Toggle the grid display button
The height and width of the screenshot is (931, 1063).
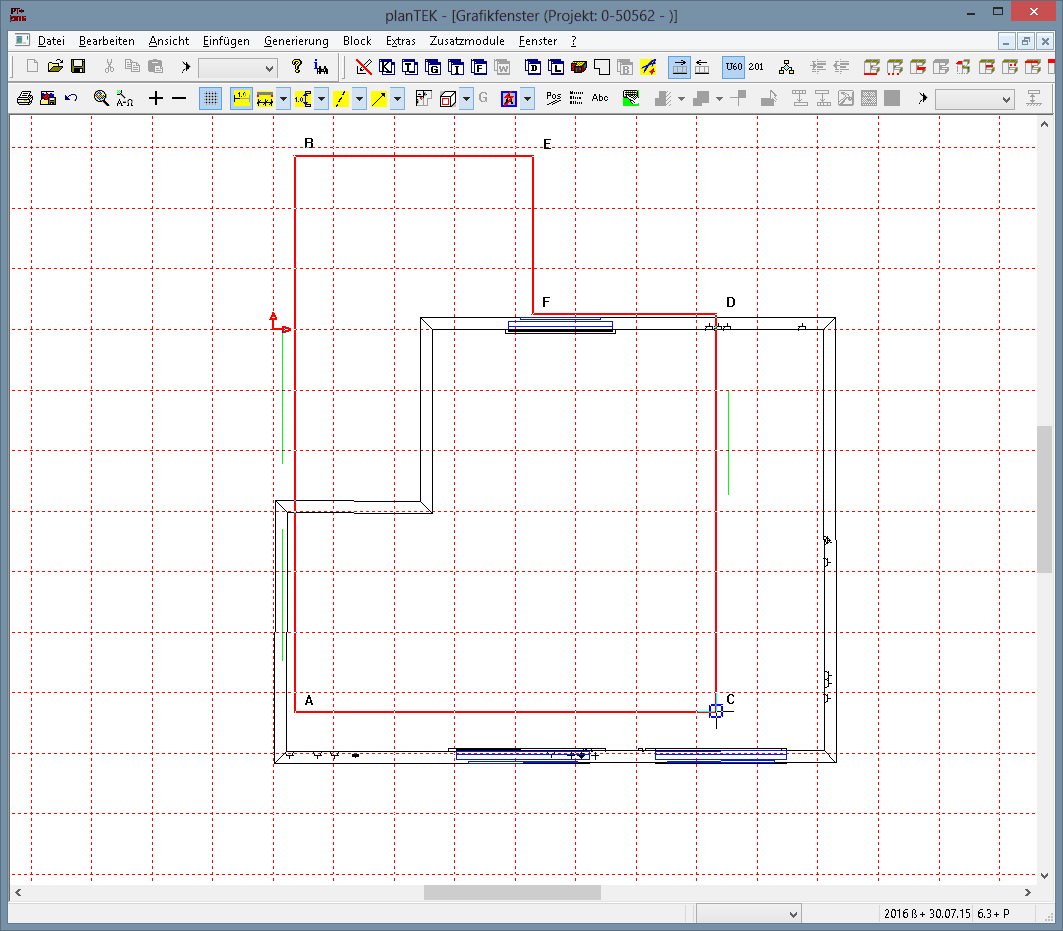(211, 98)
